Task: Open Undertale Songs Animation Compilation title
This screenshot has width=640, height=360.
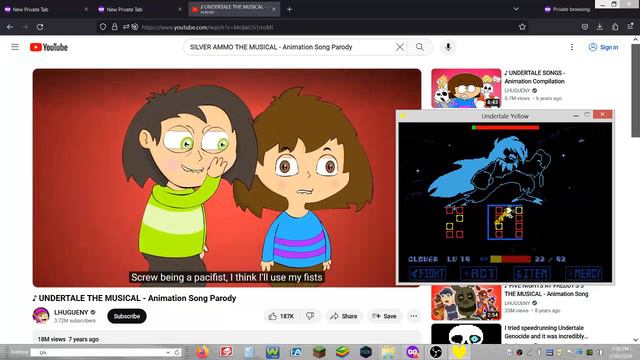Action: coord(535,77)
